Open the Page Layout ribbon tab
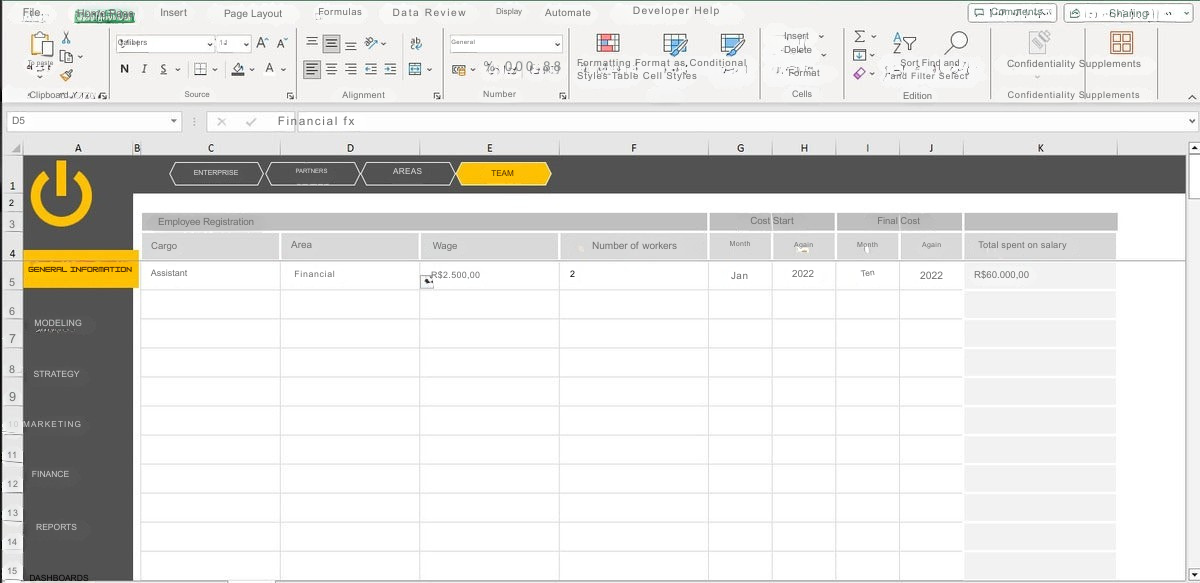The height and width of the screenshot is (583, 1200). pyautogui.click(x=252, y=14)
